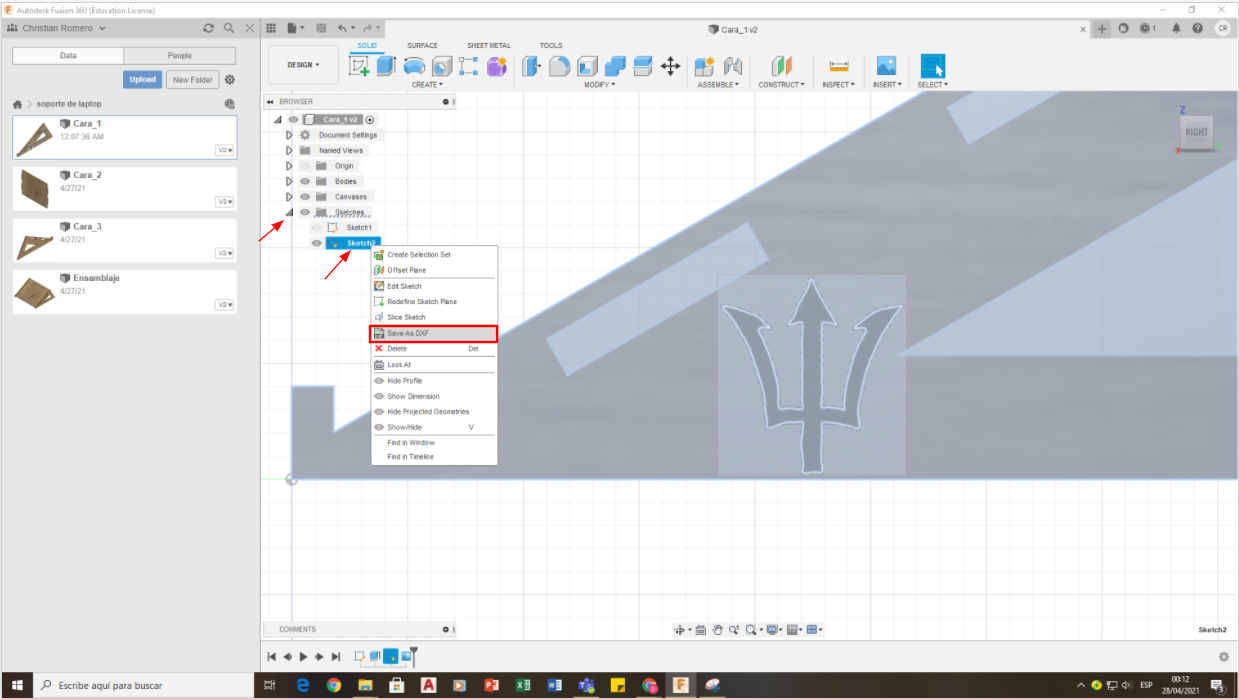Expand the Canvases node

pyautogui.click(x=289, y=197)
